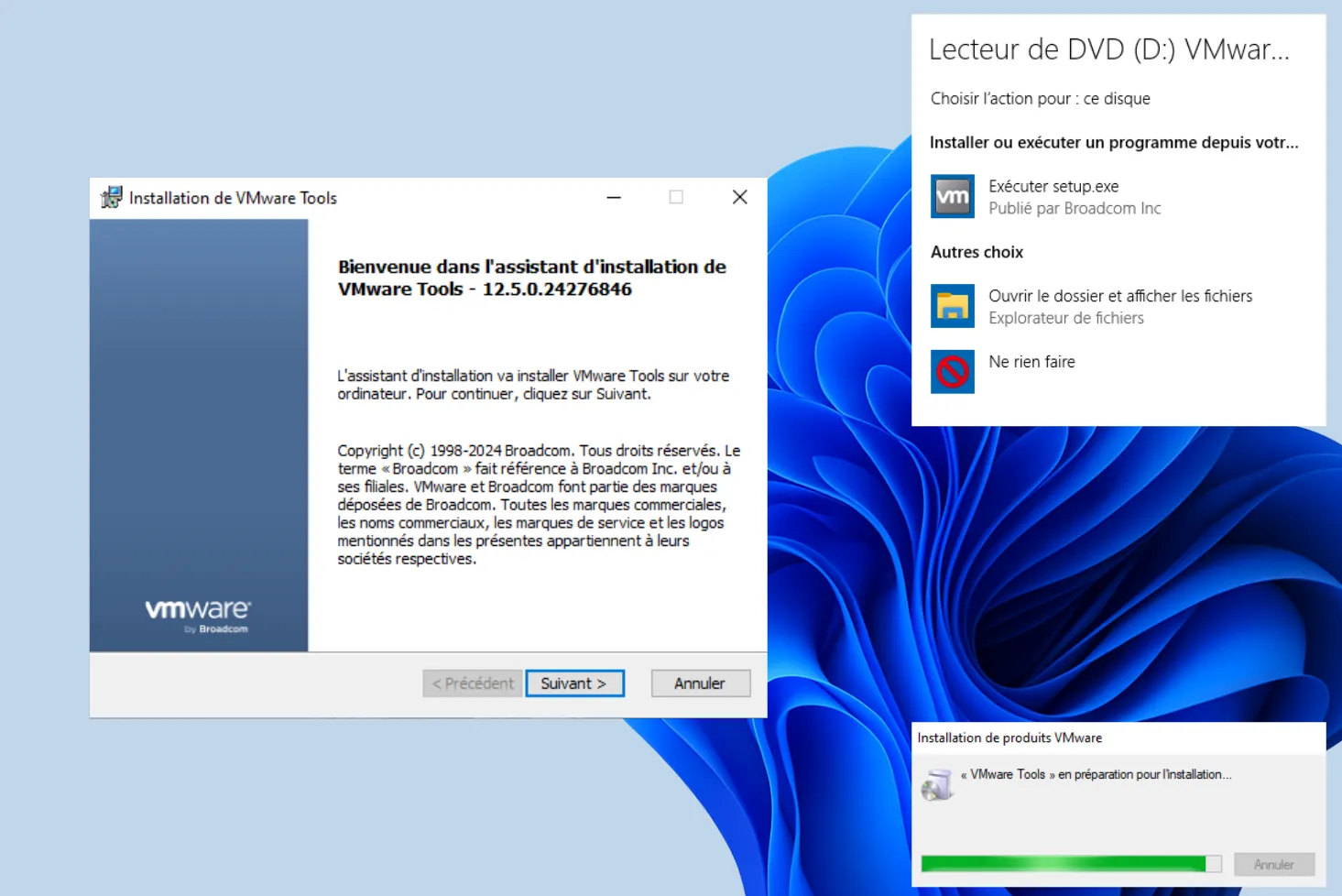The width and height of the screenshot is (1342, 896).
Task: Click the Installation de produits VMware dialog title
Action: pos(1009,738)
